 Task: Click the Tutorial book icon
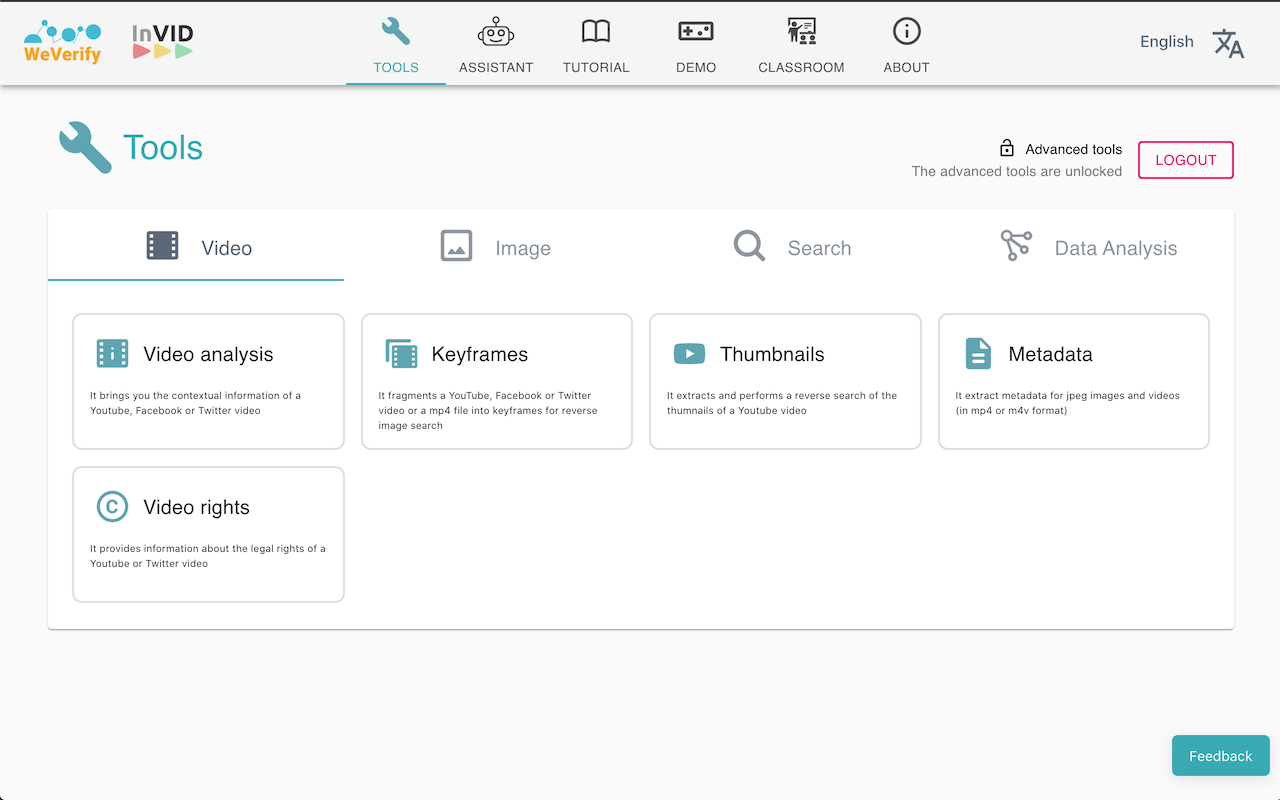(595, 31)
